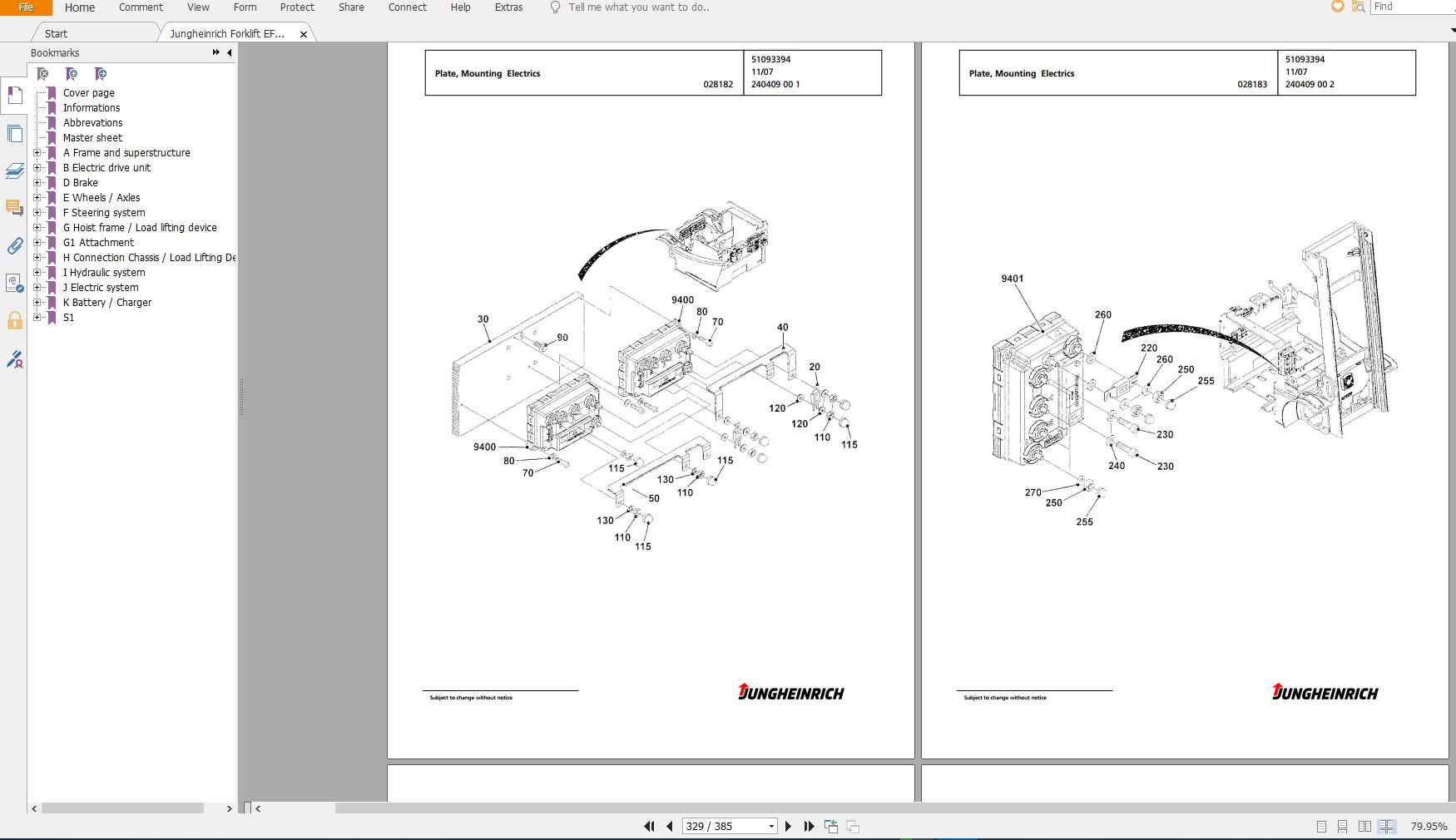Switch to continuous page view mode

coord(1342,827)
